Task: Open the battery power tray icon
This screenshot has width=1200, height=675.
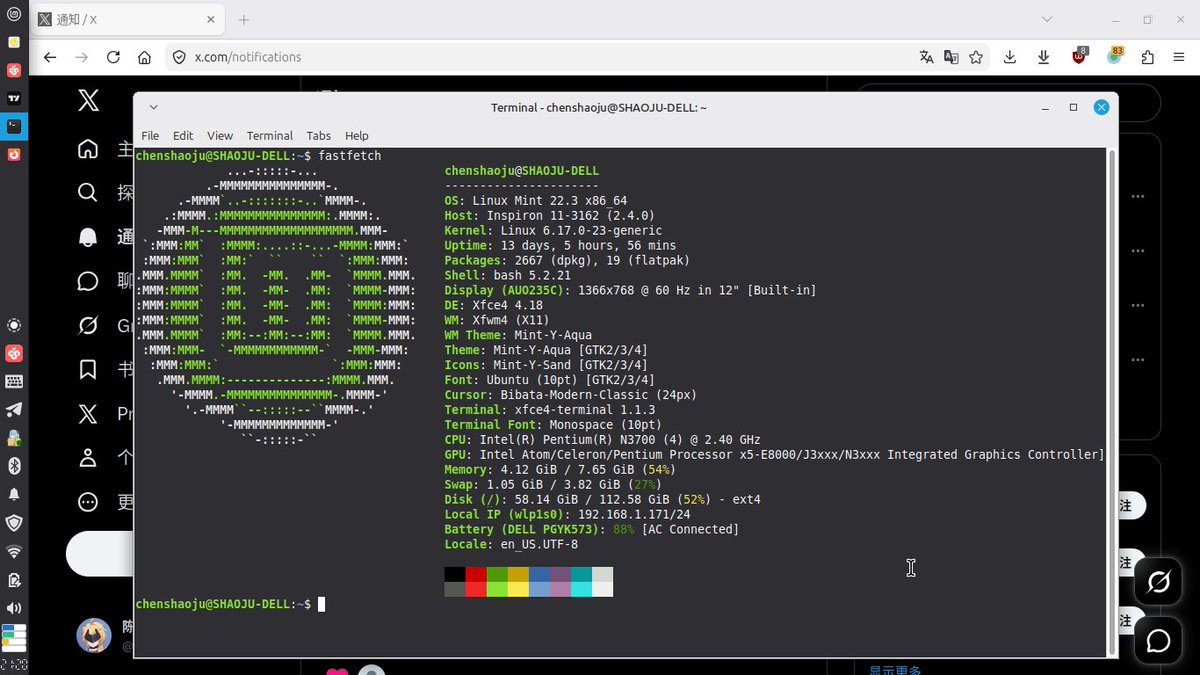Action: (x=14, y=580)
